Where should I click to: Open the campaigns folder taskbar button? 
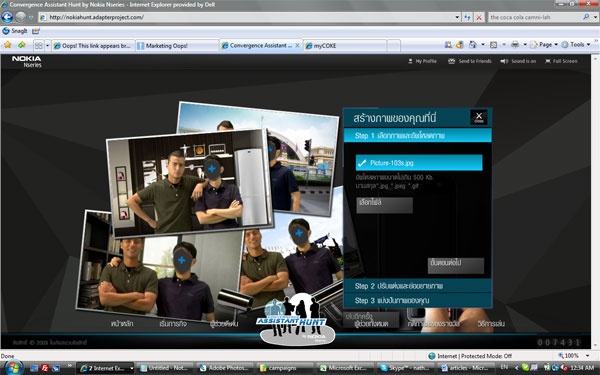point(285,368)
